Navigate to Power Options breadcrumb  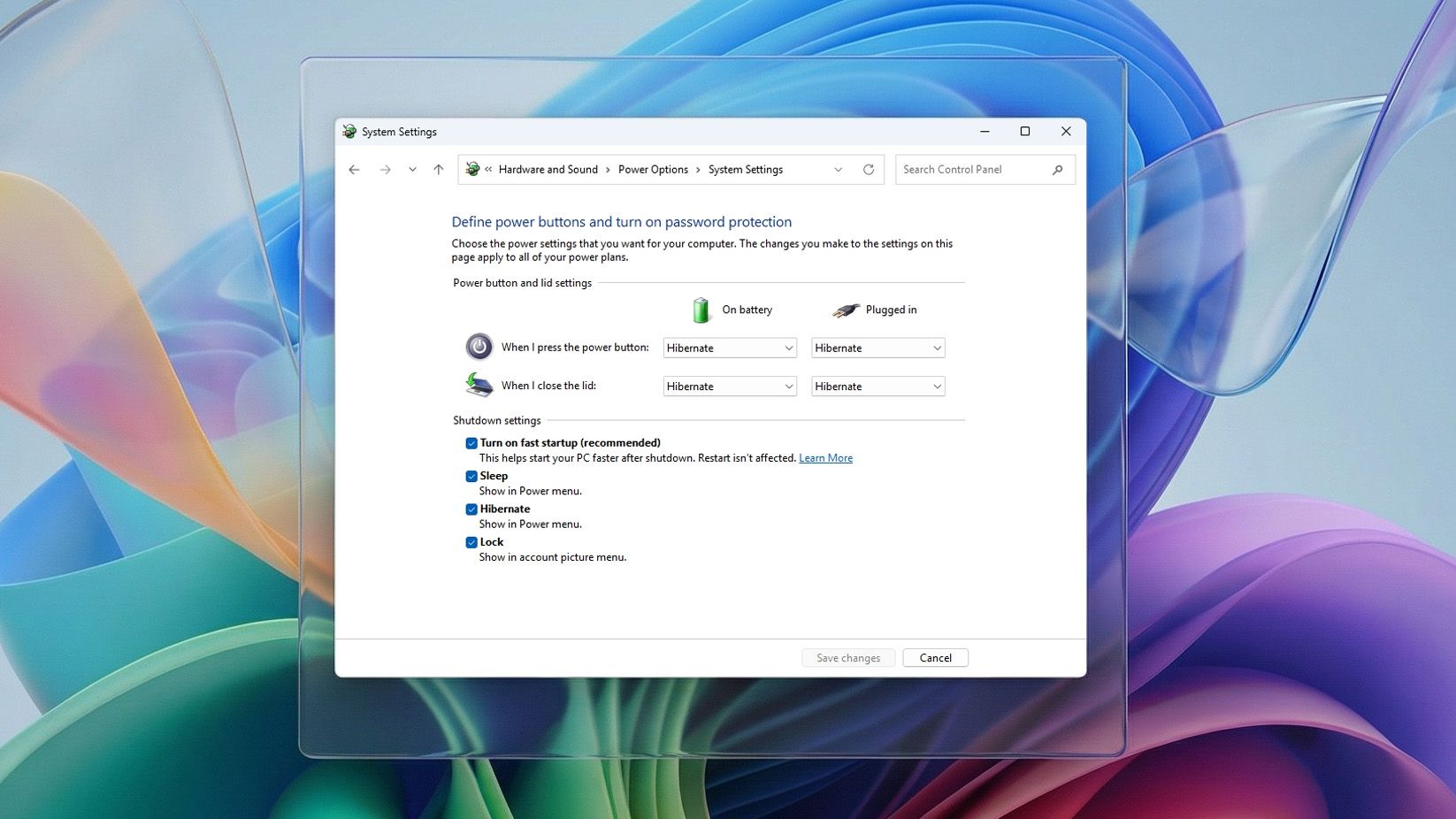(653, 169)
